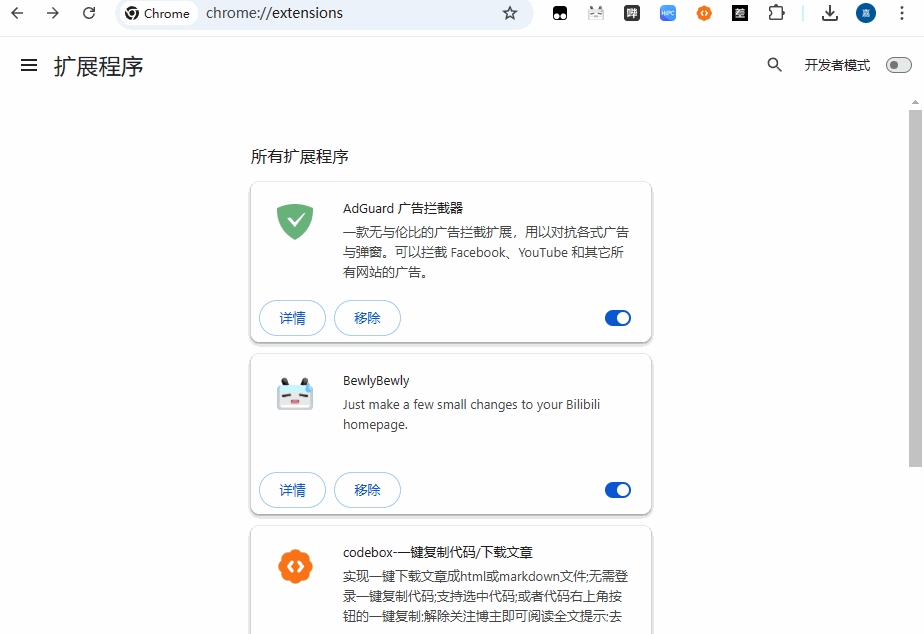This screenshot has width=924, height=634.
Task: Click the AdGuard green shield icon
Action: 294,222
